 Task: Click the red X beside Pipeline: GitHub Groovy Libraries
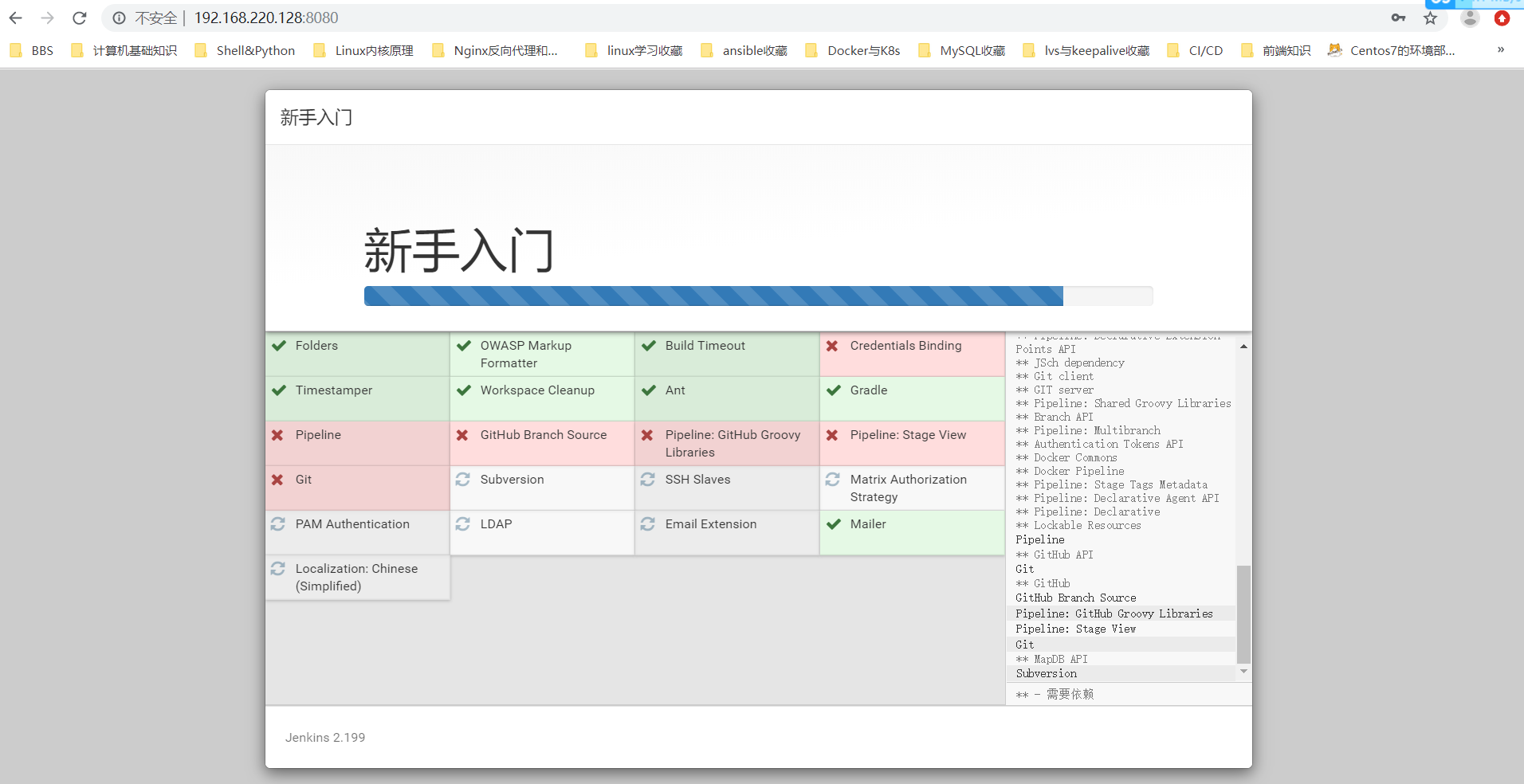(x=647, y=435)
